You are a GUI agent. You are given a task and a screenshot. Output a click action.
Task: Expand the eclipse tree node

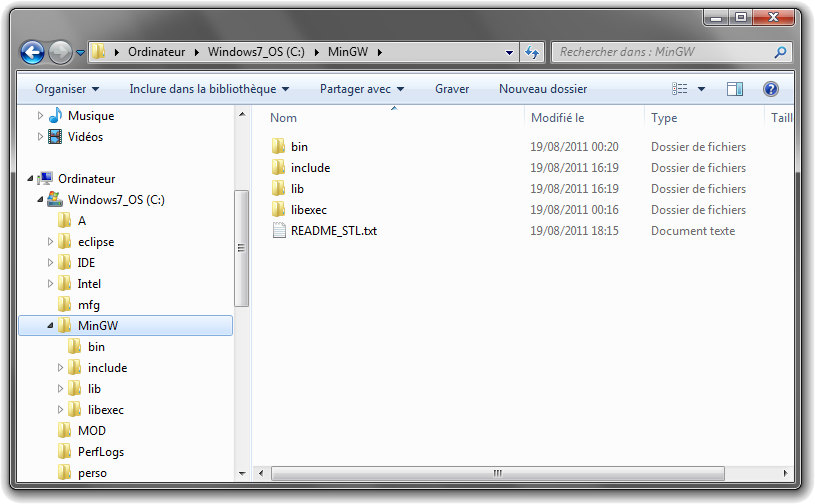[50, 242]
